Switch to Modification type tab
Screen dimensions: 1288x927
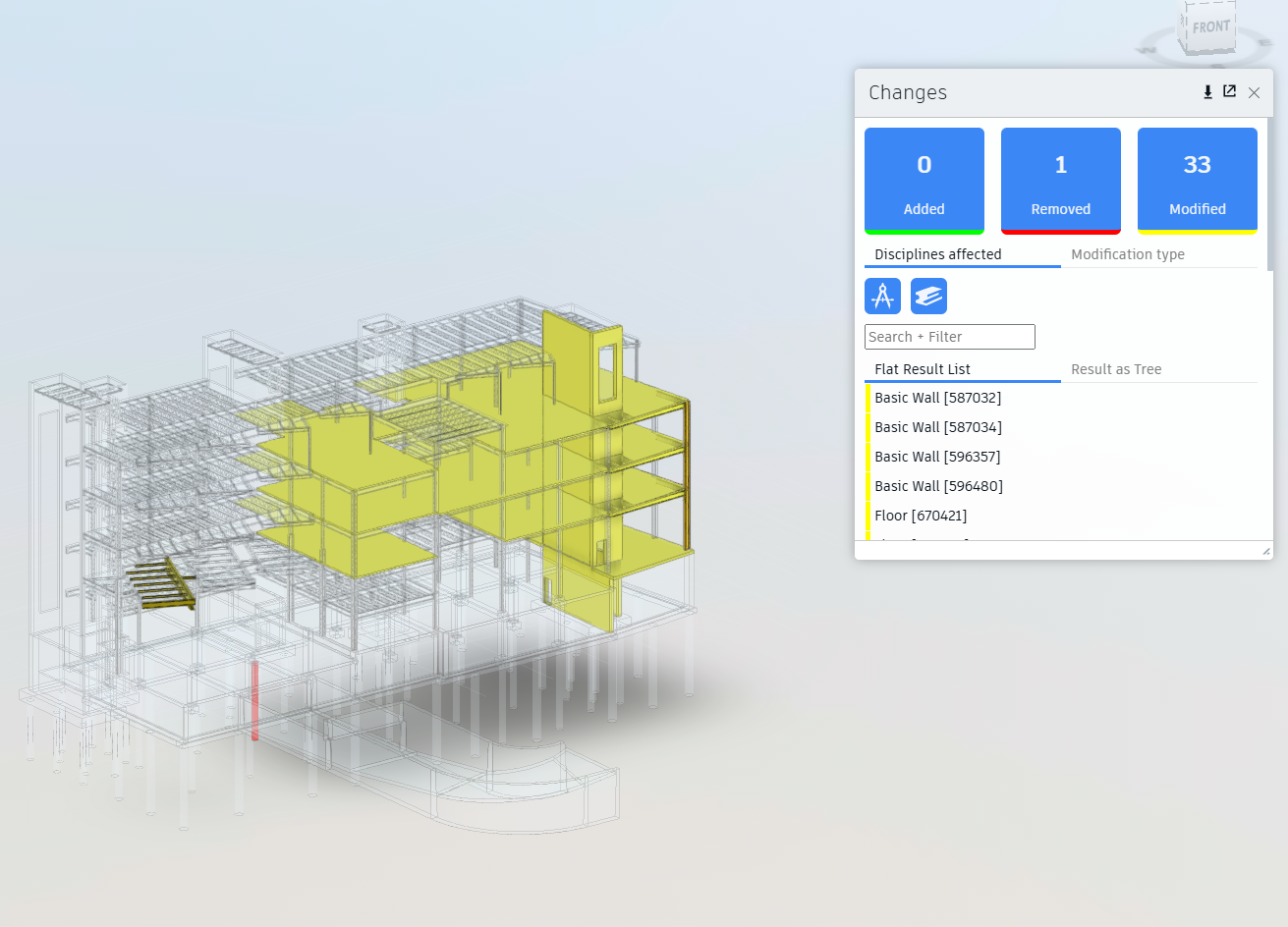coord(1127,254)
